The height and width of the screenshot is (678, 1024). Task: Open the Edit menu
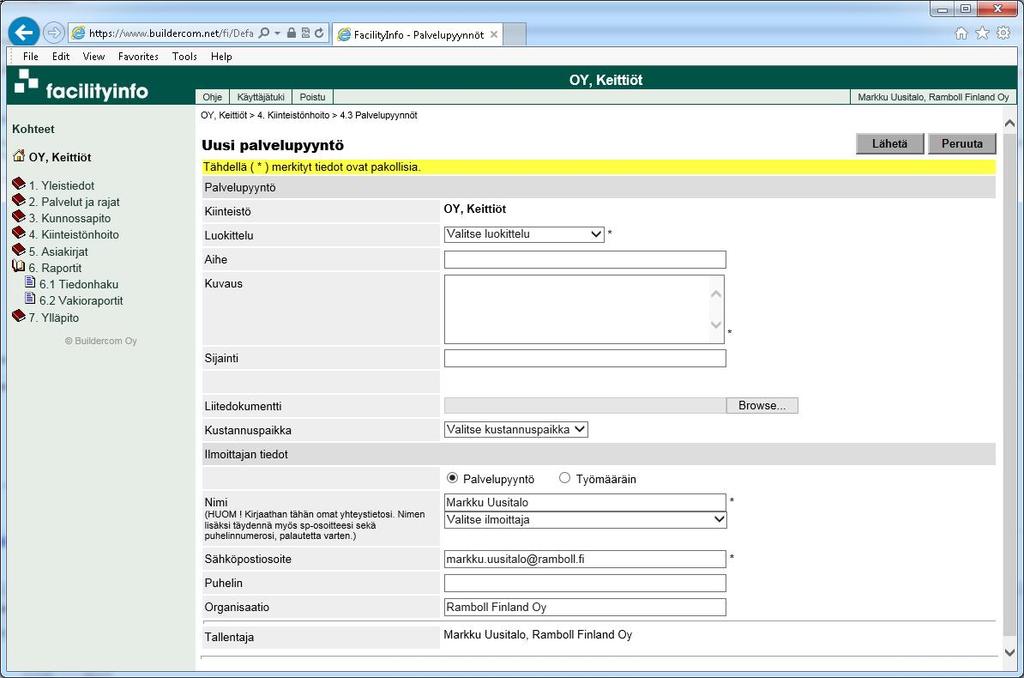click(61, 57)
